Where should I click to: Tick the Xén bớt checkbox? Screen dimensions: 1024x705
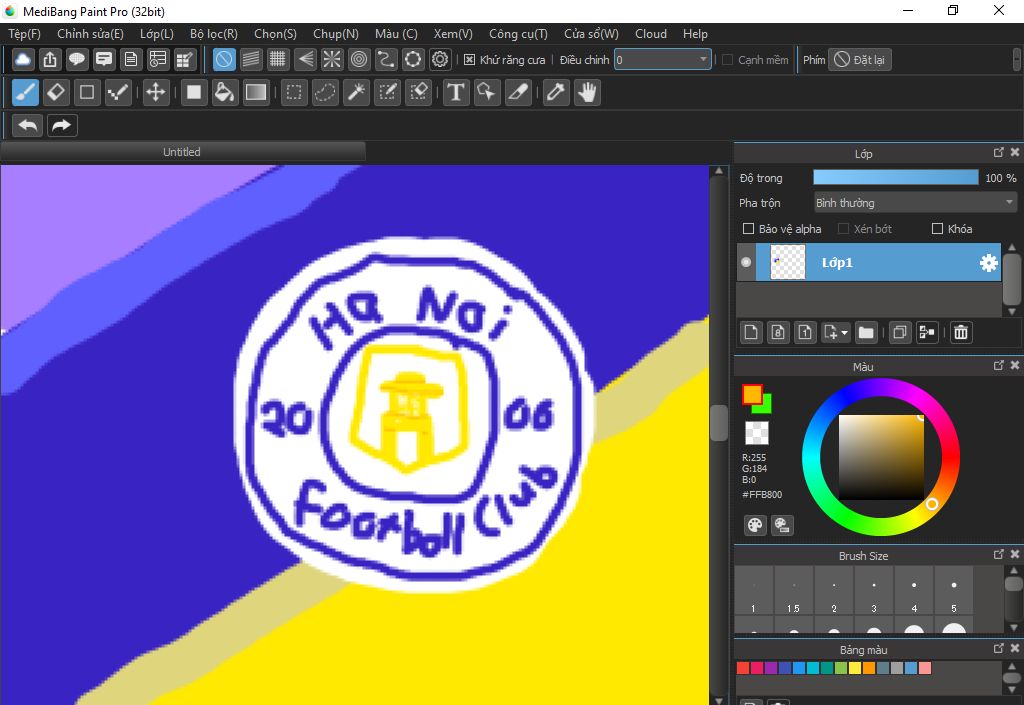[x=843, y=228]
